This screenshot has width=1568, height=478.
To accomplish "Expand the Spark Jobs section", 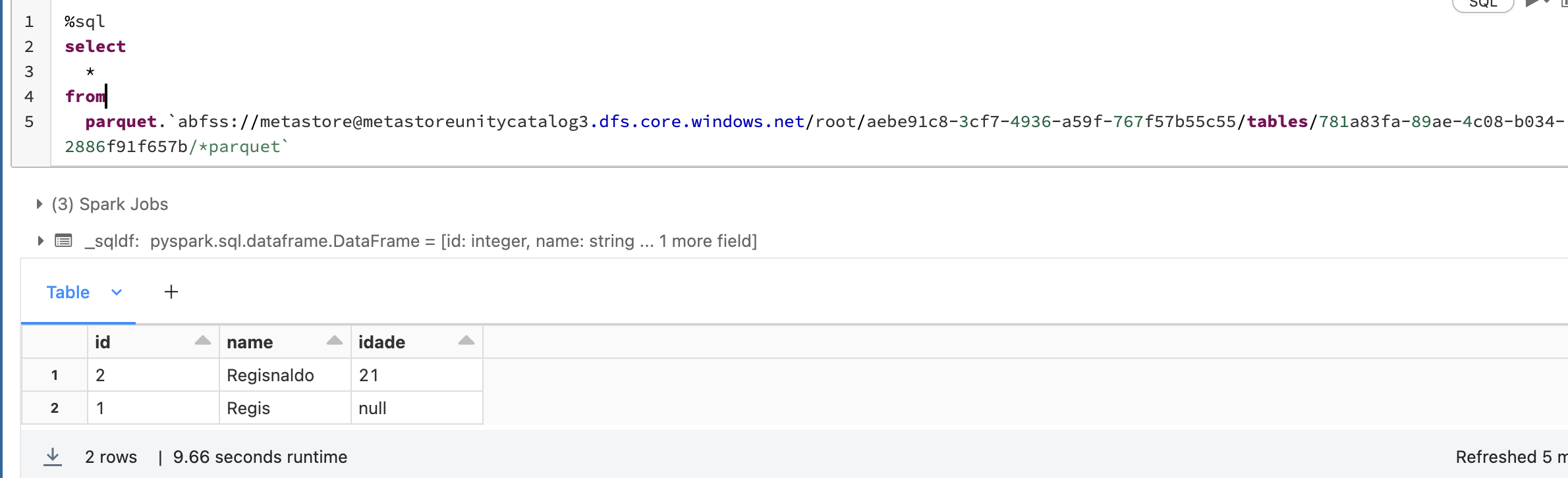I will 39,204.
